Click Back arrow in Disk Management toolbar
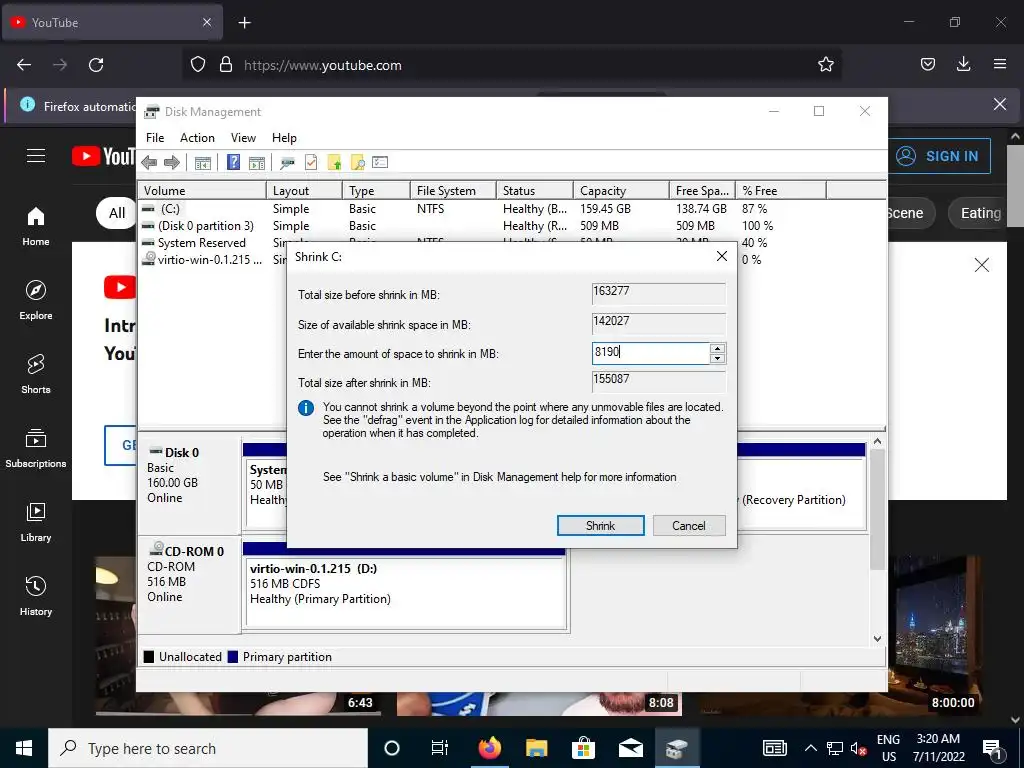The width and height of the screenshot is (1024, 768). 149,163
